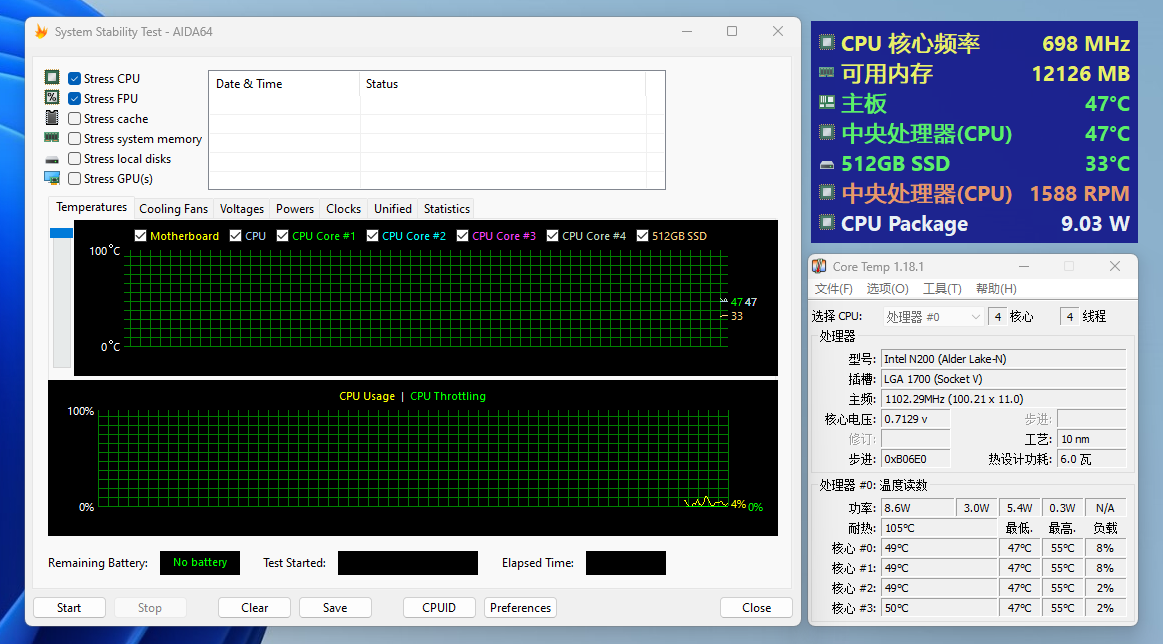Click the RAM module icon beside Stress system memory
Viewport: 1163px width, 644px height.
pyautogui.click(x=52, y=137)
